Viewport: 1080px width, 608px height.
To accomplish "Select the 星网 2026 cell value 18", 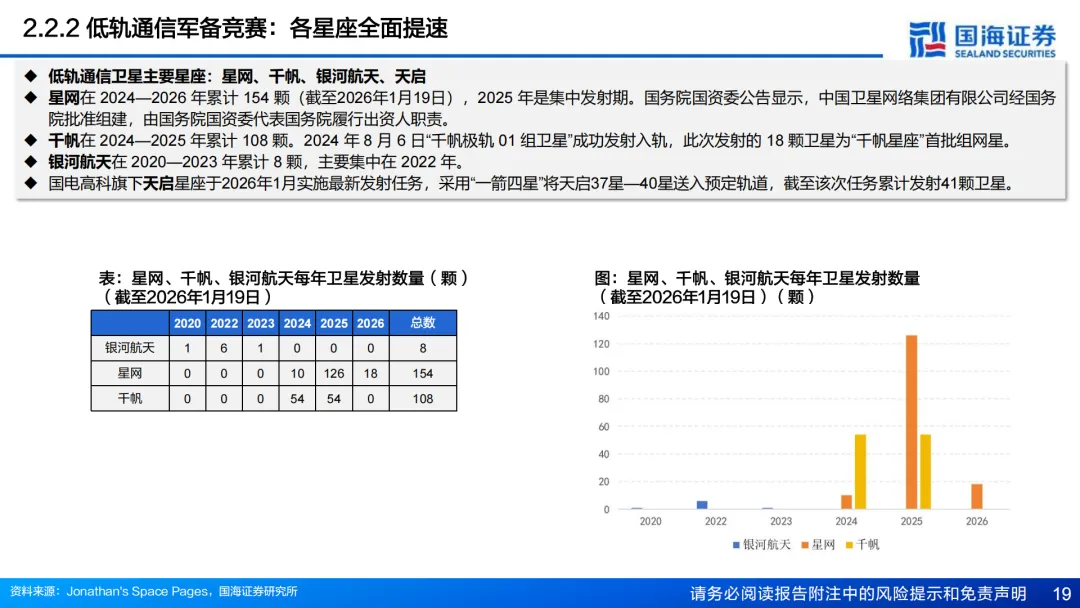I will click(x=371, y=373).
